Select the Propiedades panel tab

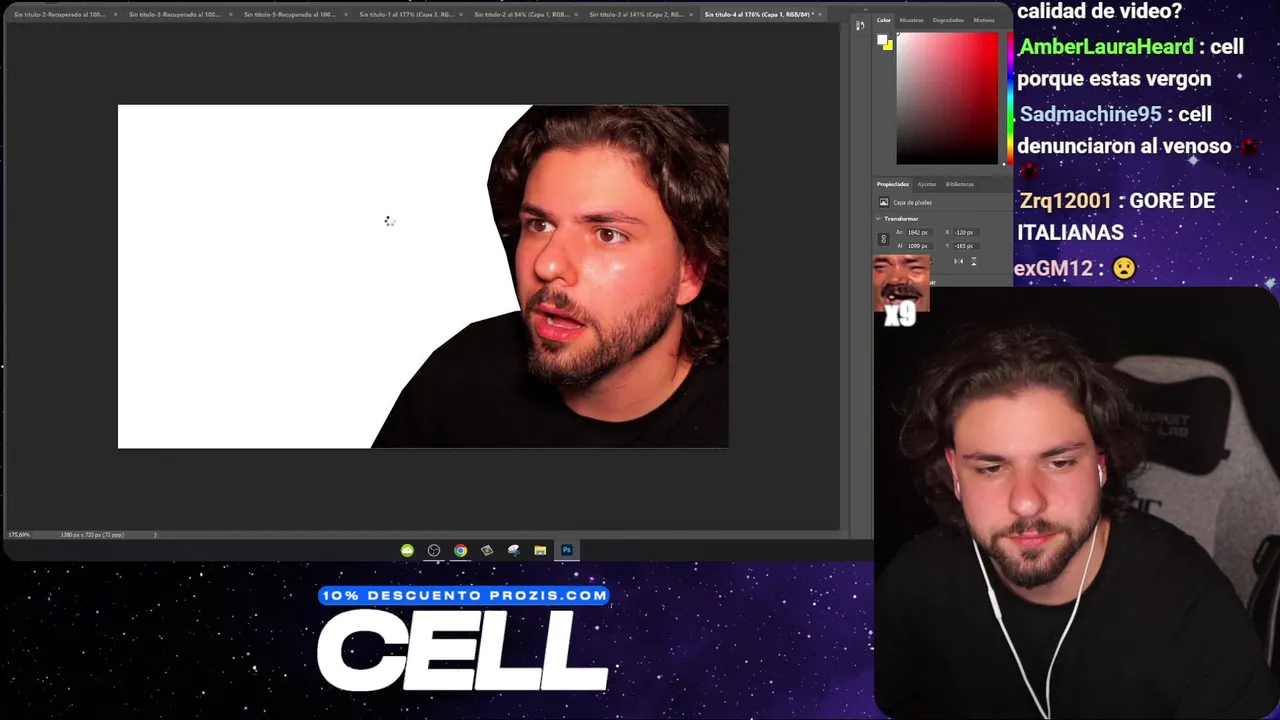pyautogui.click(x=893, y=184)
